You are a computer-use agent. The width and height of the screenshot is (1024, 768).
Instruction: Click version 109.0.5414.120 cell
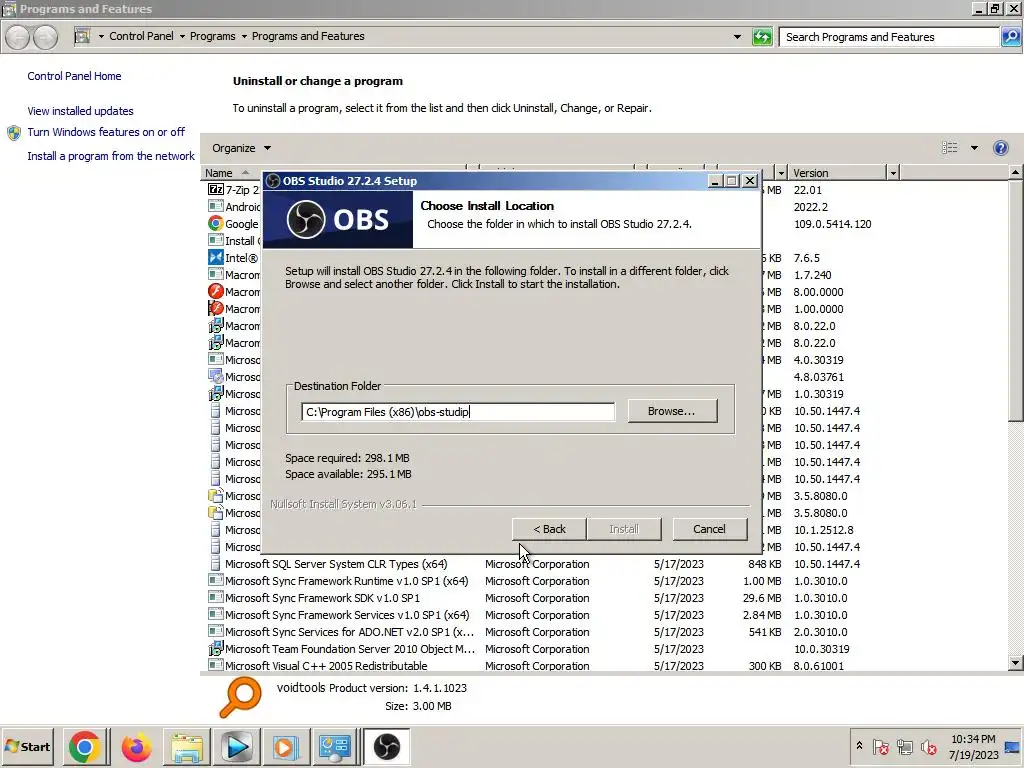(833, 224)
